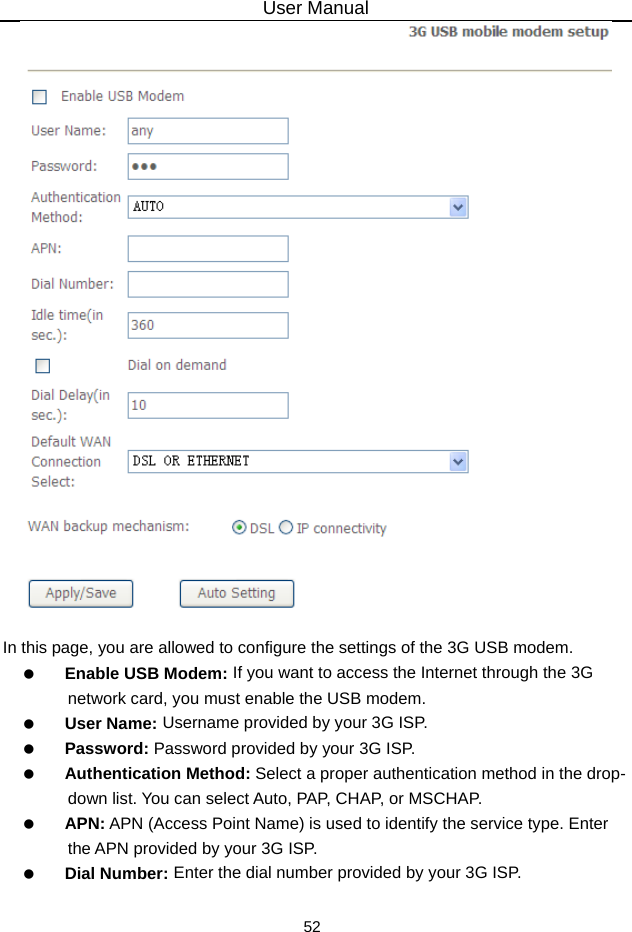Screen dimensions: 632x932
Task: Click the Dial Number input box
Action: [208, 284]
